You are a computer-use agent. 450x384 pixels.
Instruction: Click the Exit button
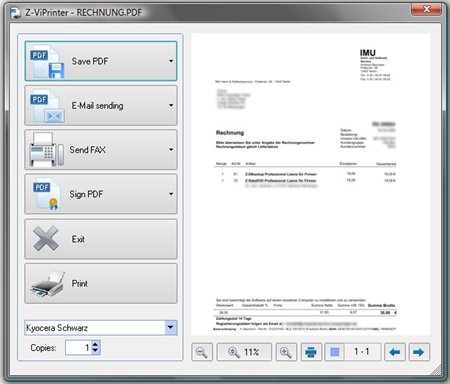pos(101,239)
